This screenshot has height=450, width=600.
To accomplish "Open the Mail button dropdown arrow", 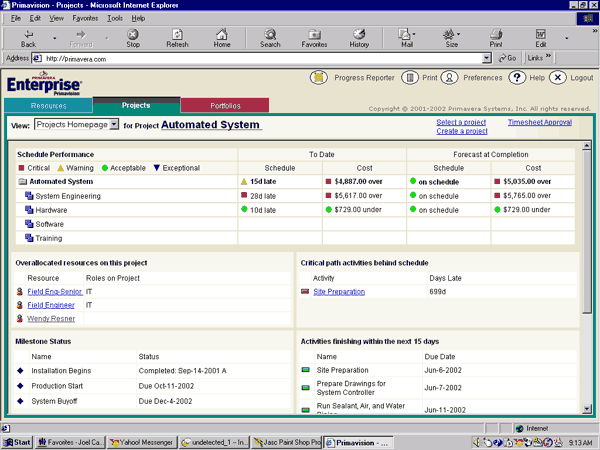I will (414, 34).
